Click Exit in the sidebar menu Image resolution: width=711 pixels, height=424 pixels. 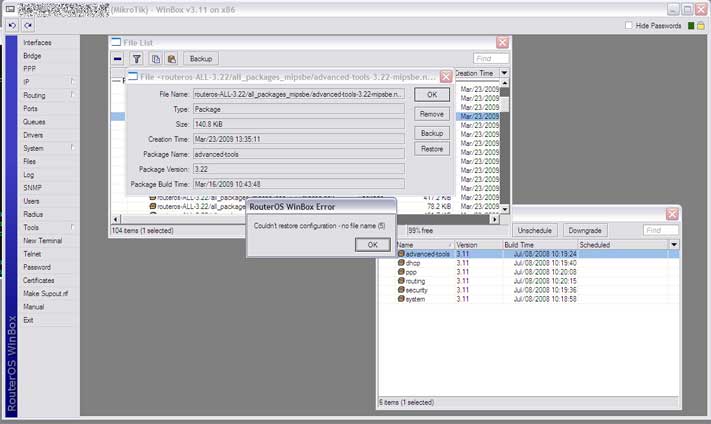28,320
